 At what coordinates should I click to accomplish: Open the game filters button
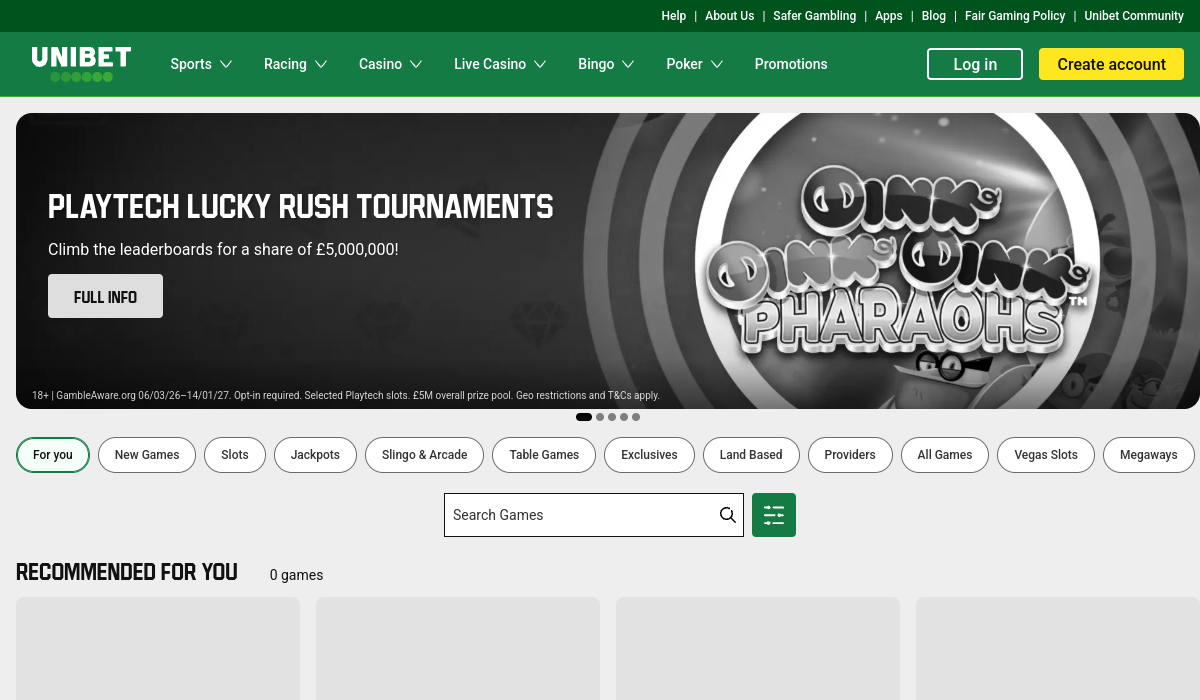tap(774, 515)
